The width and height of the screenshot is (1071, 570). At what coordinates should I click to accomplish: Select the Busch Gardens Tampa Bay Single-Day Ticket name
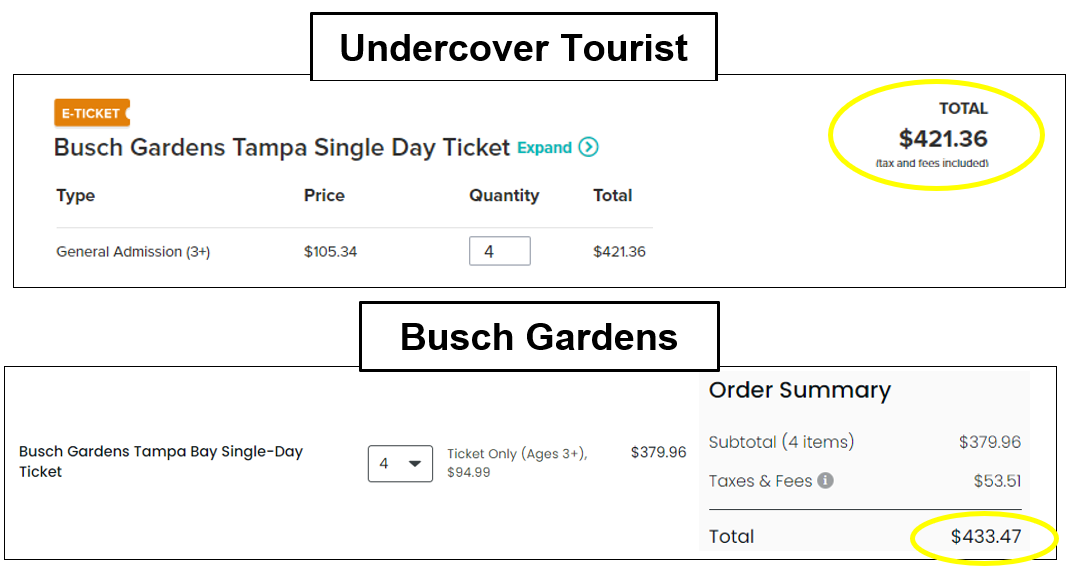click(161, 461)
